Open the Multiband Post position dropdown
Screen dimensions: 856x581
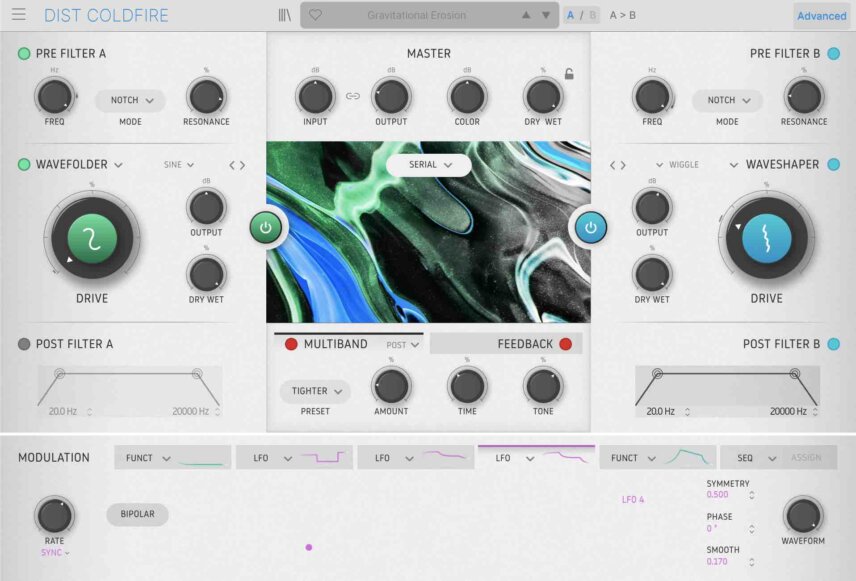click(x=402, y=345)
